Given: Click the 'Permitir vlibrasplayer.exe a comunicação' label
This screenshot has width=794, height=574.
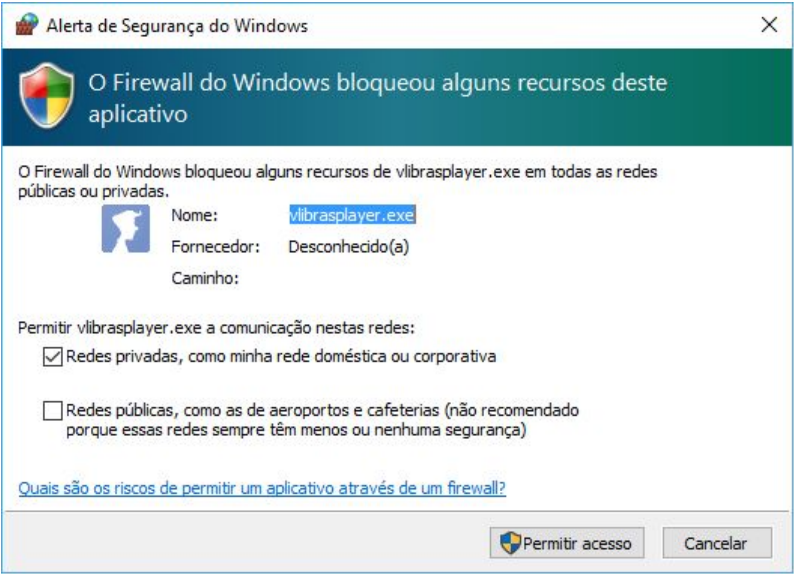Looking at the screenshot, I should click(216, 327).
